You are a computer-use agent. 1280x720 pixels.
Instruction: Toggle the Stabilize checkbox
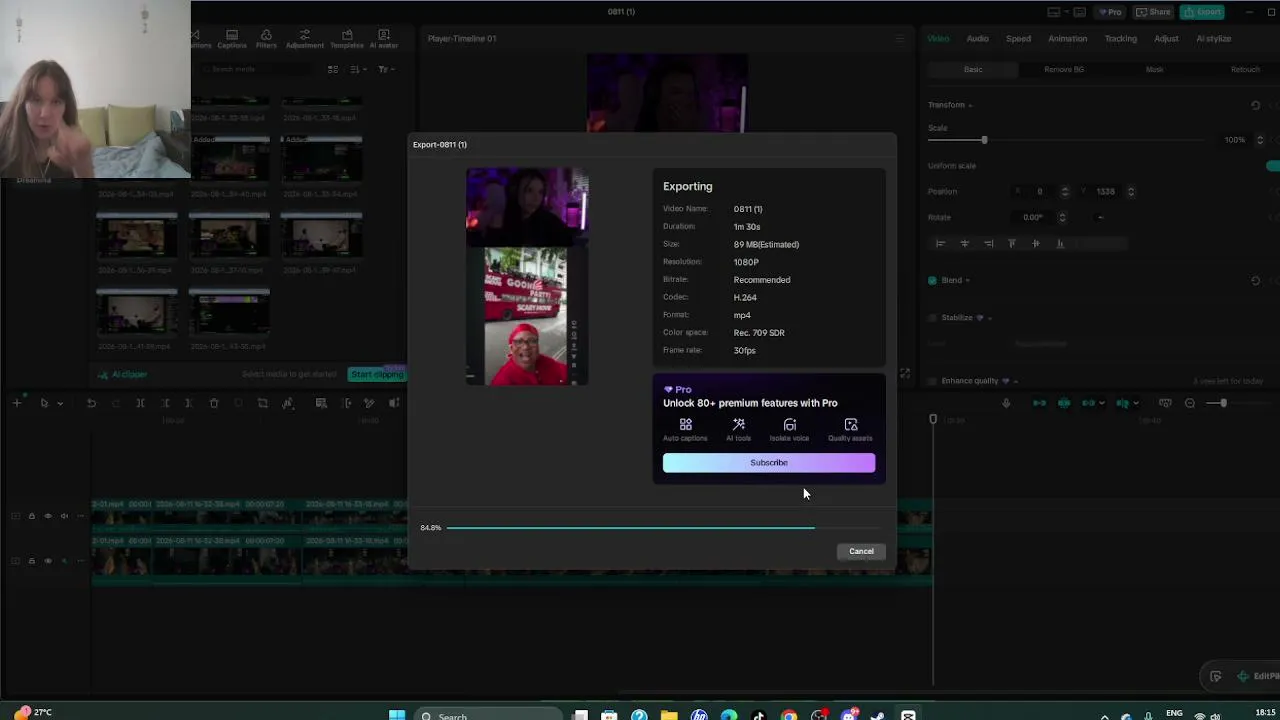coord(932,318)
